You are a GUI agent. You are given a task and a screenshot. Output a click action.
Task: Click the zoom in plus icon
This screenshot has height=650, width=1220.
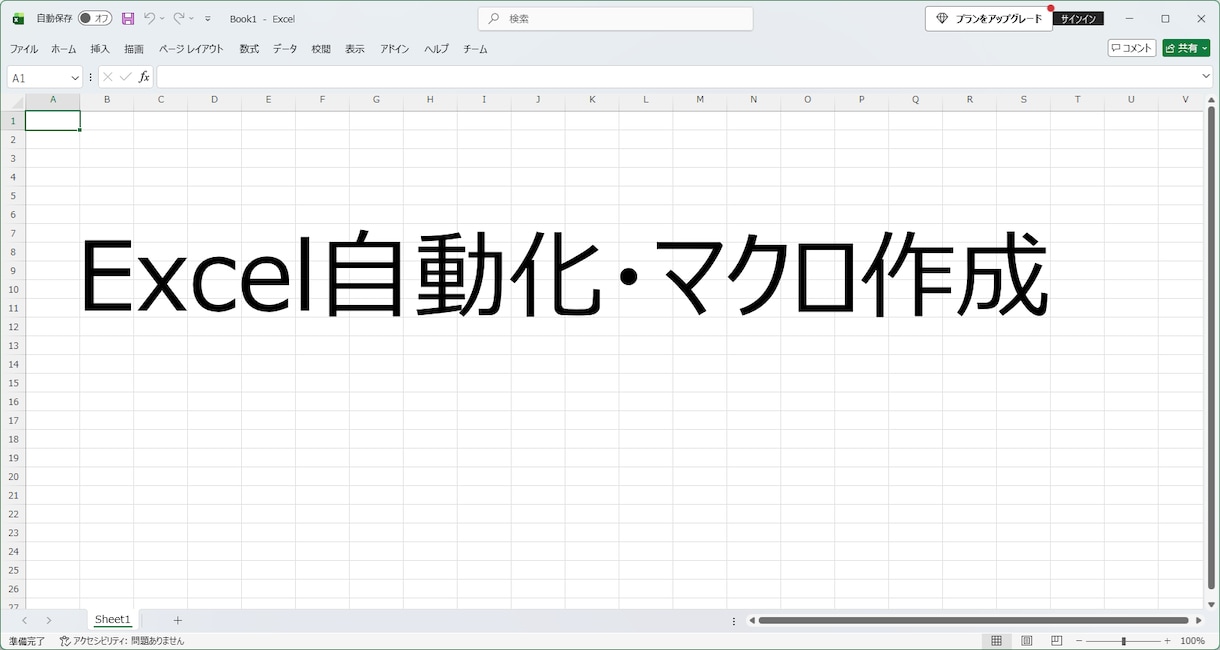[1167, 641]
